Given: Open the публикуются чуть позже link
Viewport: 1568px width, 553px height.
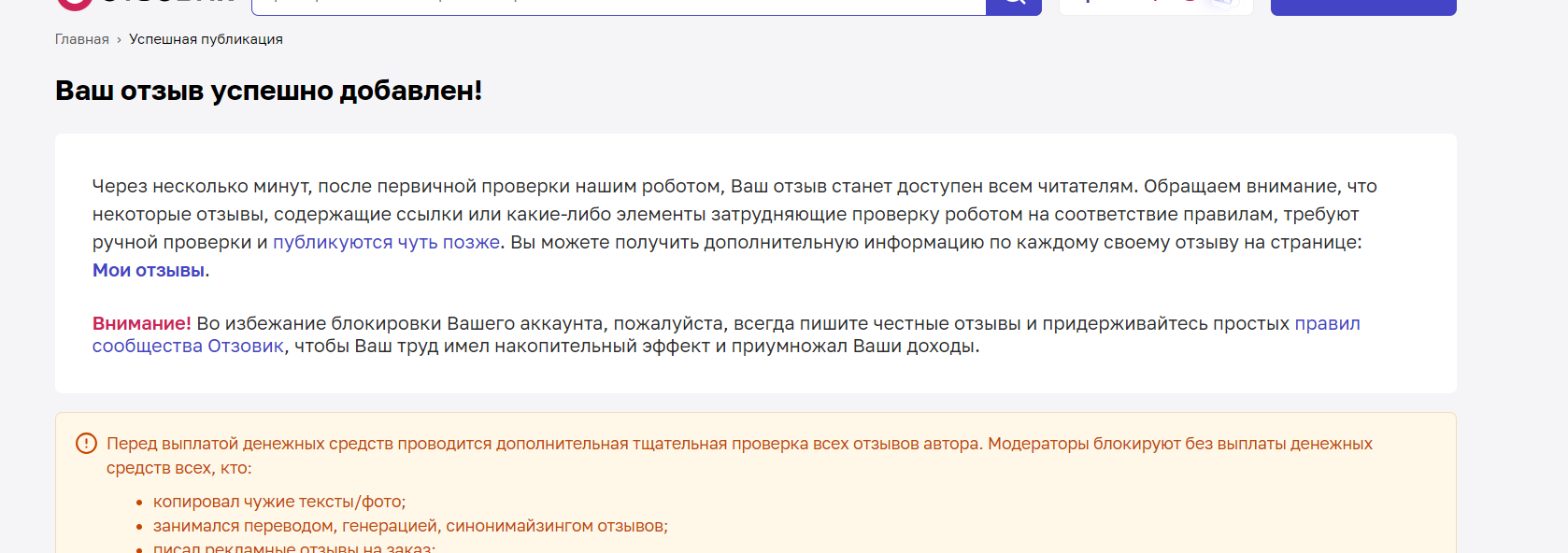Looking at the screenshot, I should tap(386, 242).
